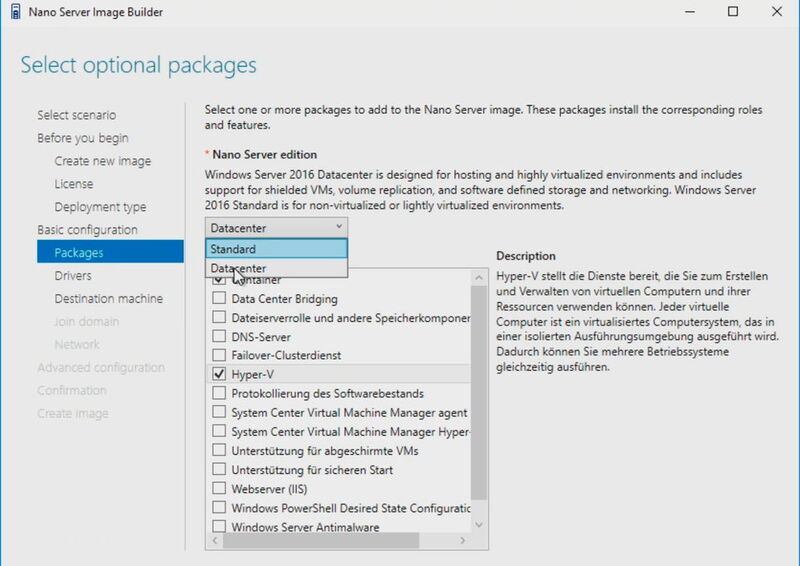Click the Nano Server Image Builder app icon

click(x=16, y=11)
